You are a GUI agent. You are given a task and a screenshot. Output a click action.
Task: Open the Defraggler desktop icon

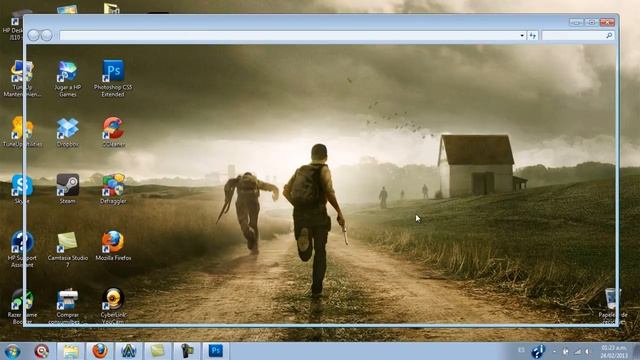tap(113, 189)
